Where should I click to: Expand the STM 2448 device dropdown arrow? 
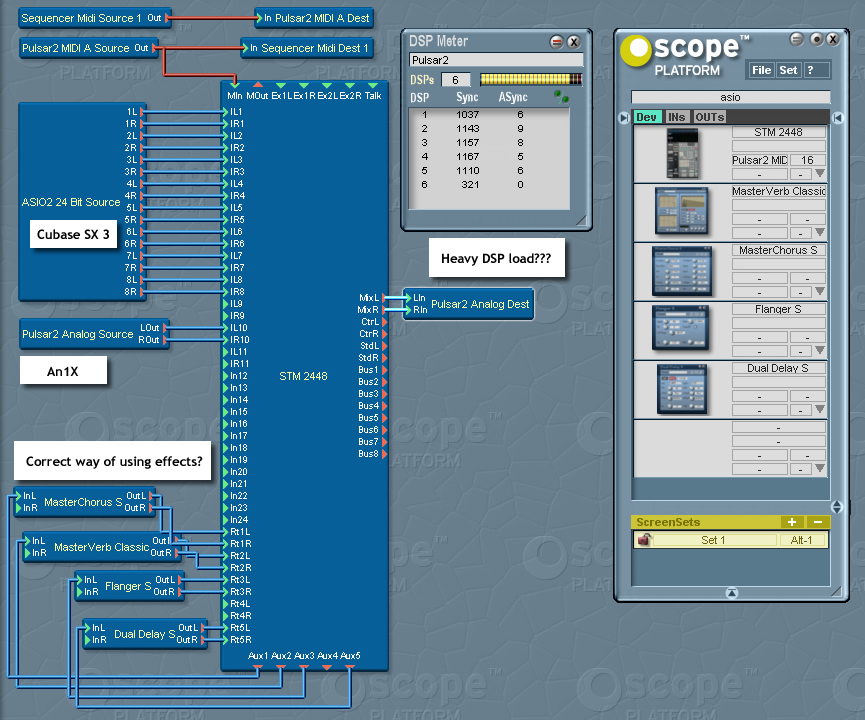[x=820, y=174]
